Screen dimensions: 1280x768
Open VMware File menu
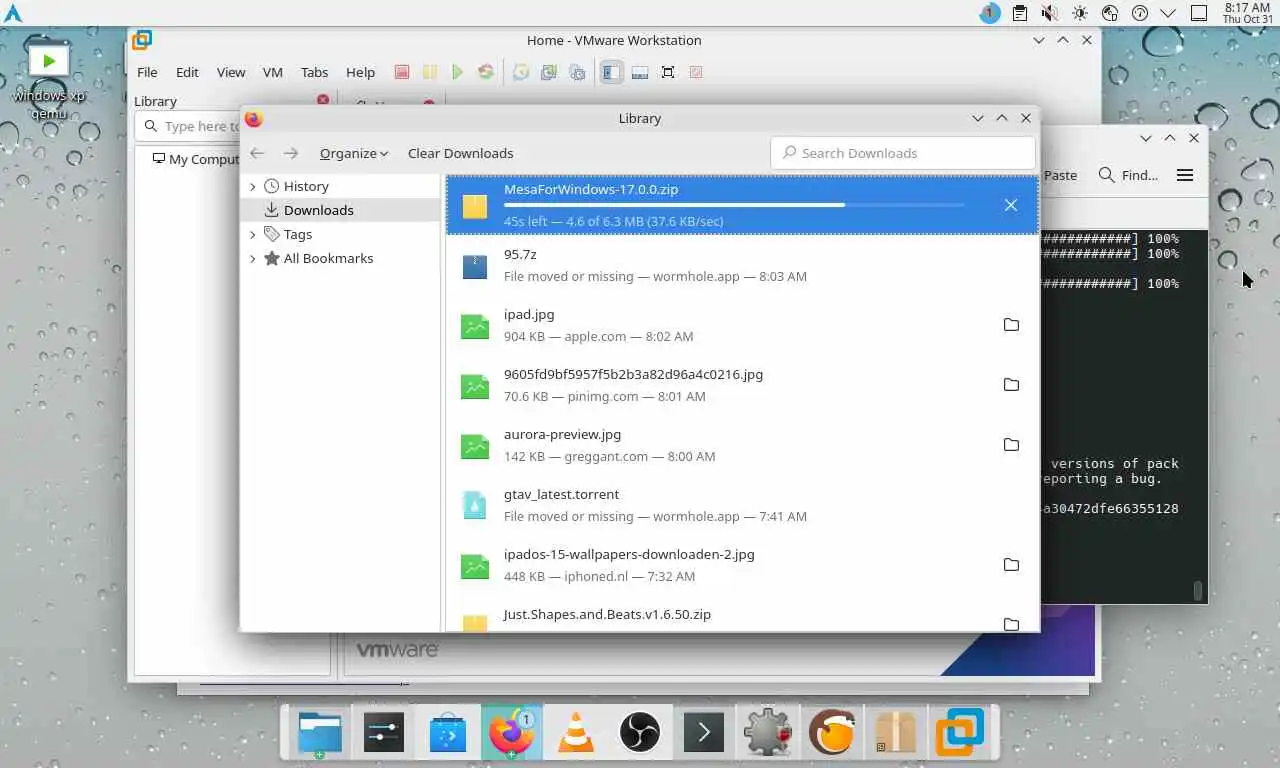[x=147, y=72]
